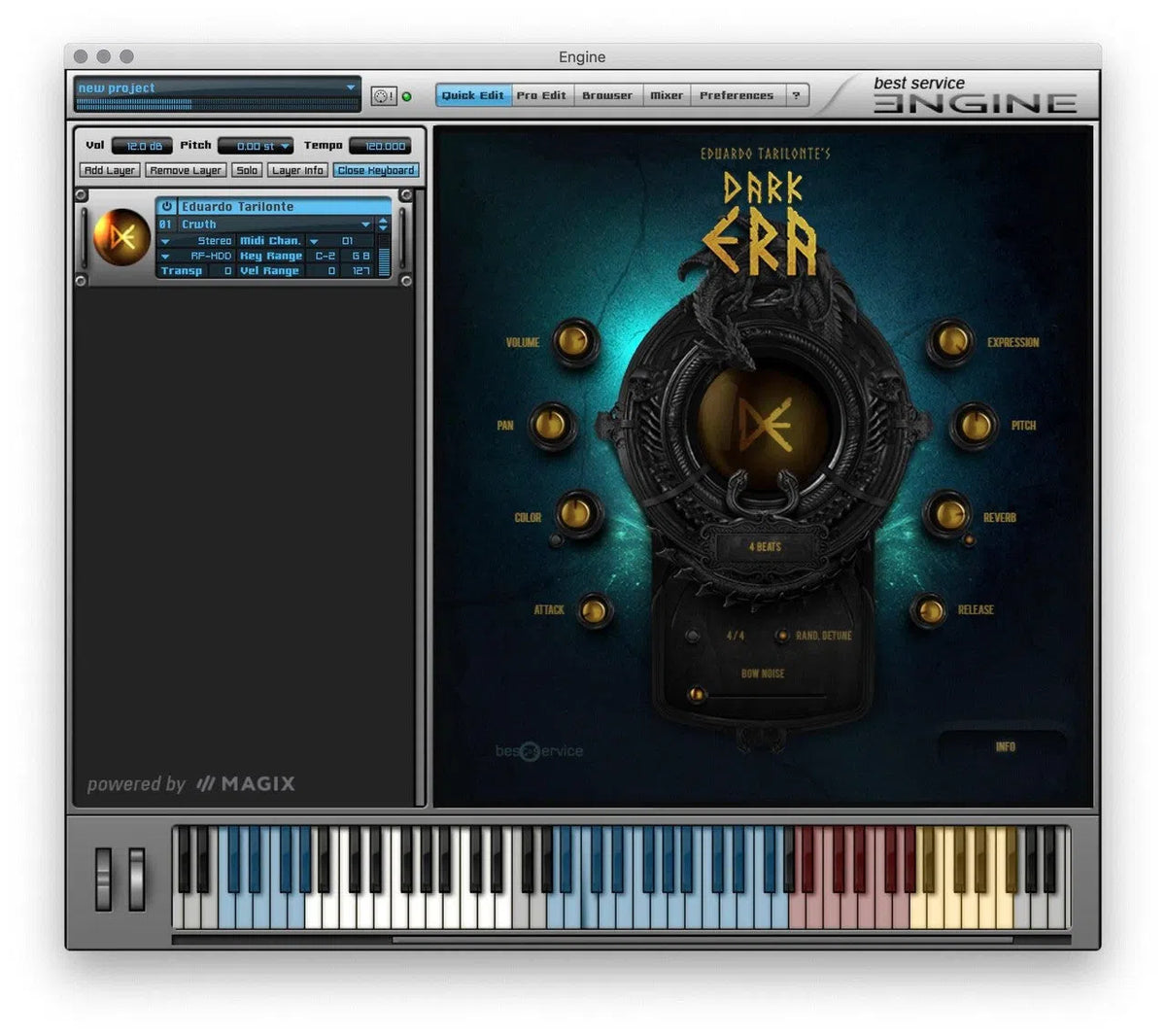This screenshot has width=1166, height=1036.
Task: Click the Attack knob
Action: click(593, 610)
